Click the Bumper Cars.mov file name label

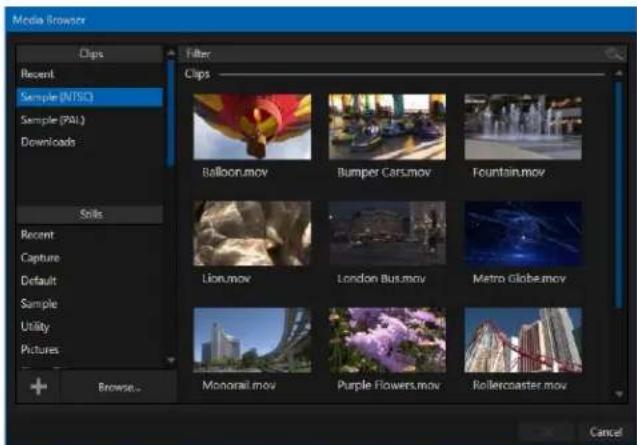click(384, 172)
